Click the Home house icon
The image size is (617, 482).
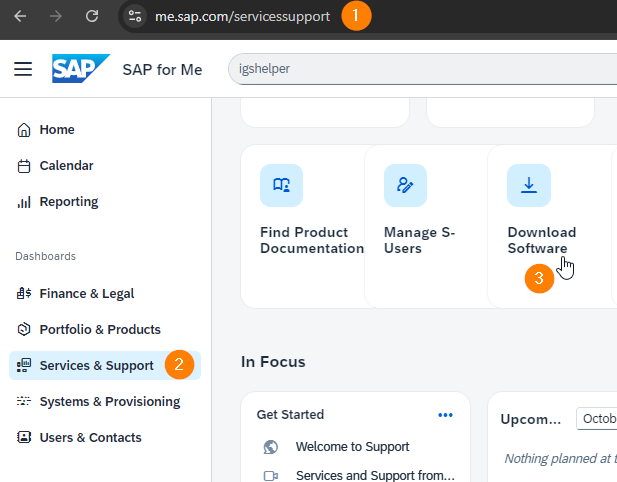tap(24, 130)
